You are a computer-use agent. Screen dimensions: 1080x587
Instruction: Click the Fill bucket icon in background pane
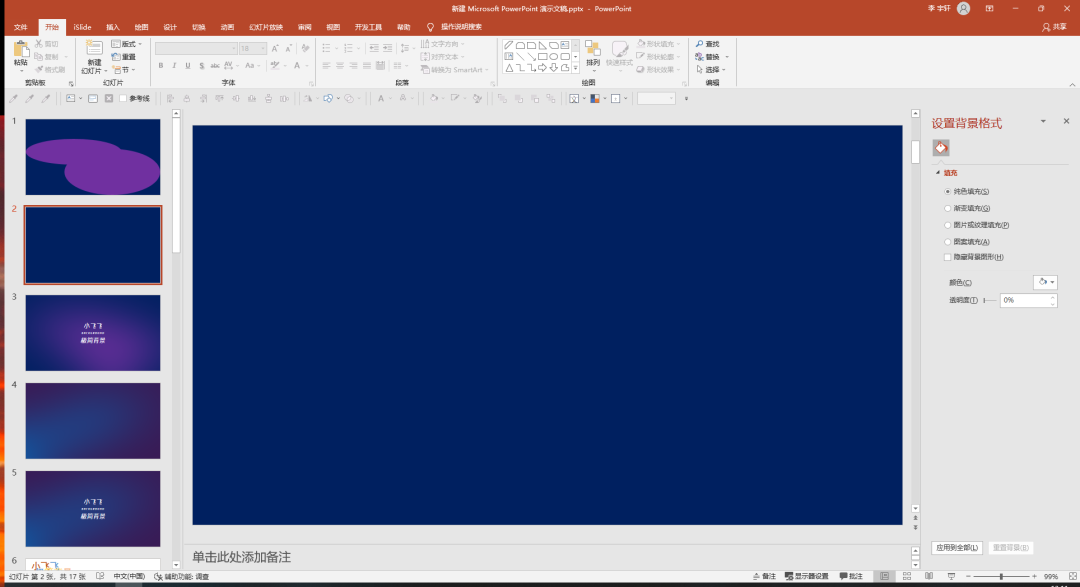[x=941, y=147]
